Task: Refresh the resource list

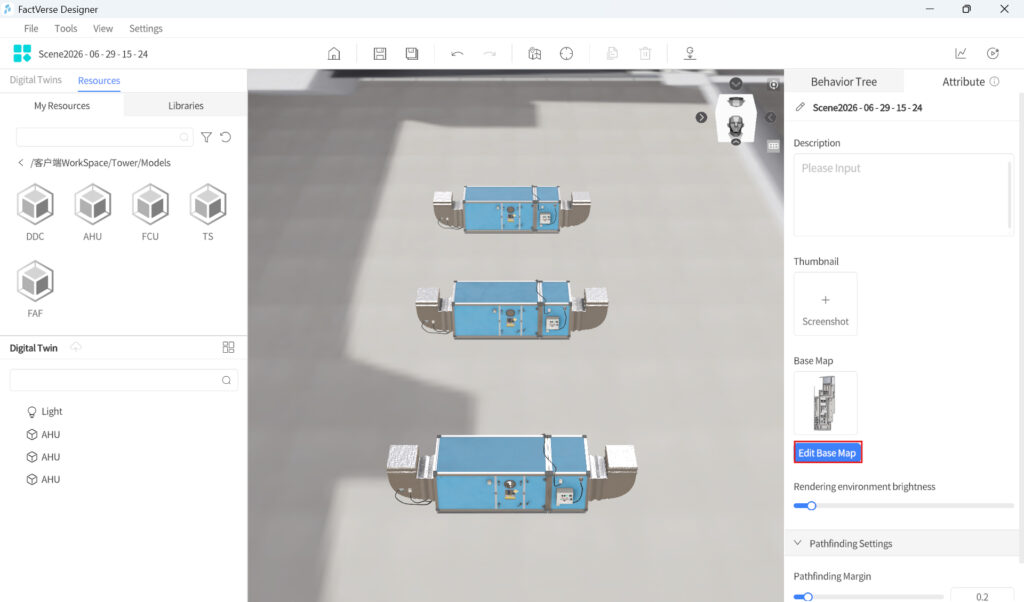Action: click(225, 137)
